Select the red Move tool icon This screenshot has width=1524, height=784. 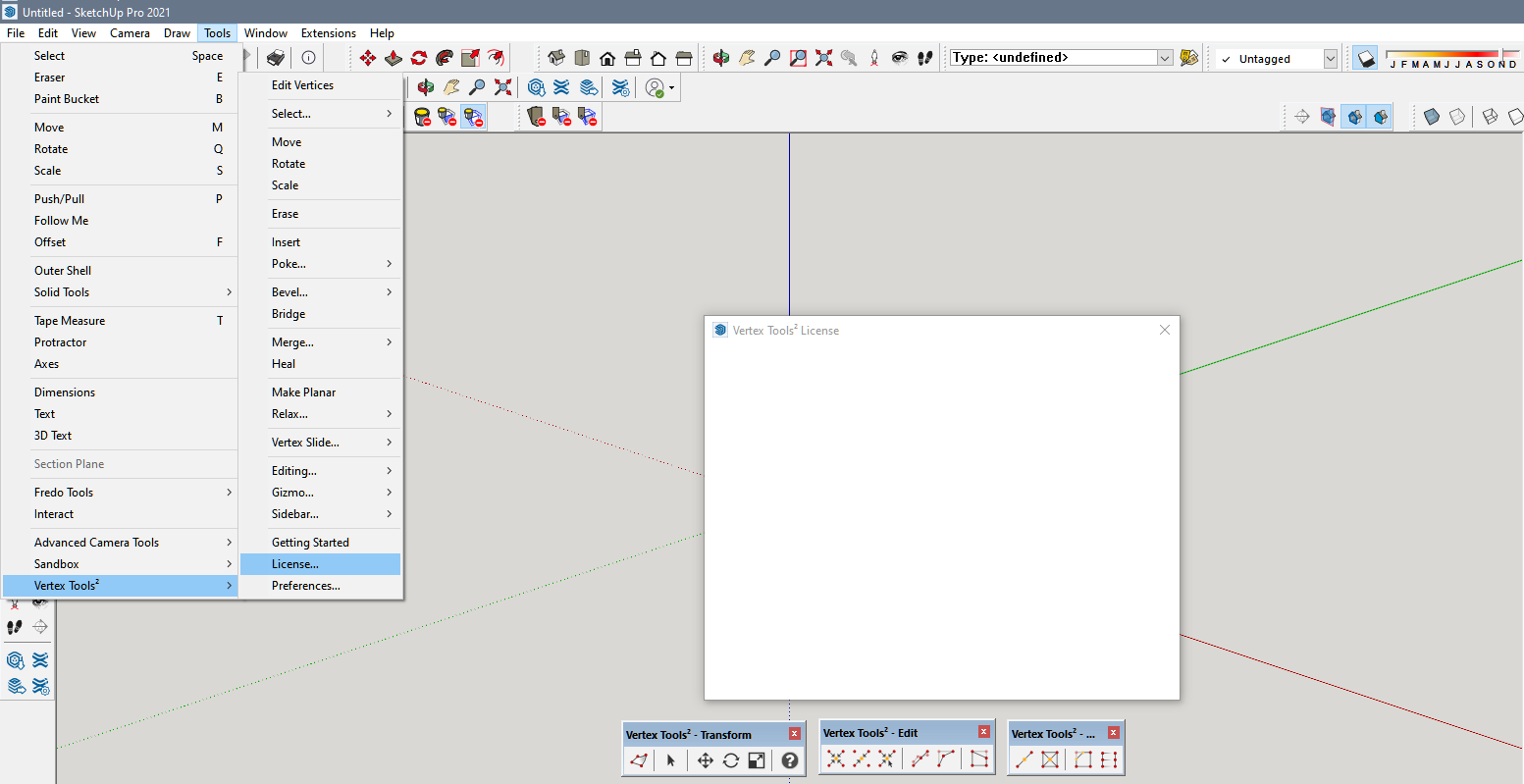coord(368,58)
